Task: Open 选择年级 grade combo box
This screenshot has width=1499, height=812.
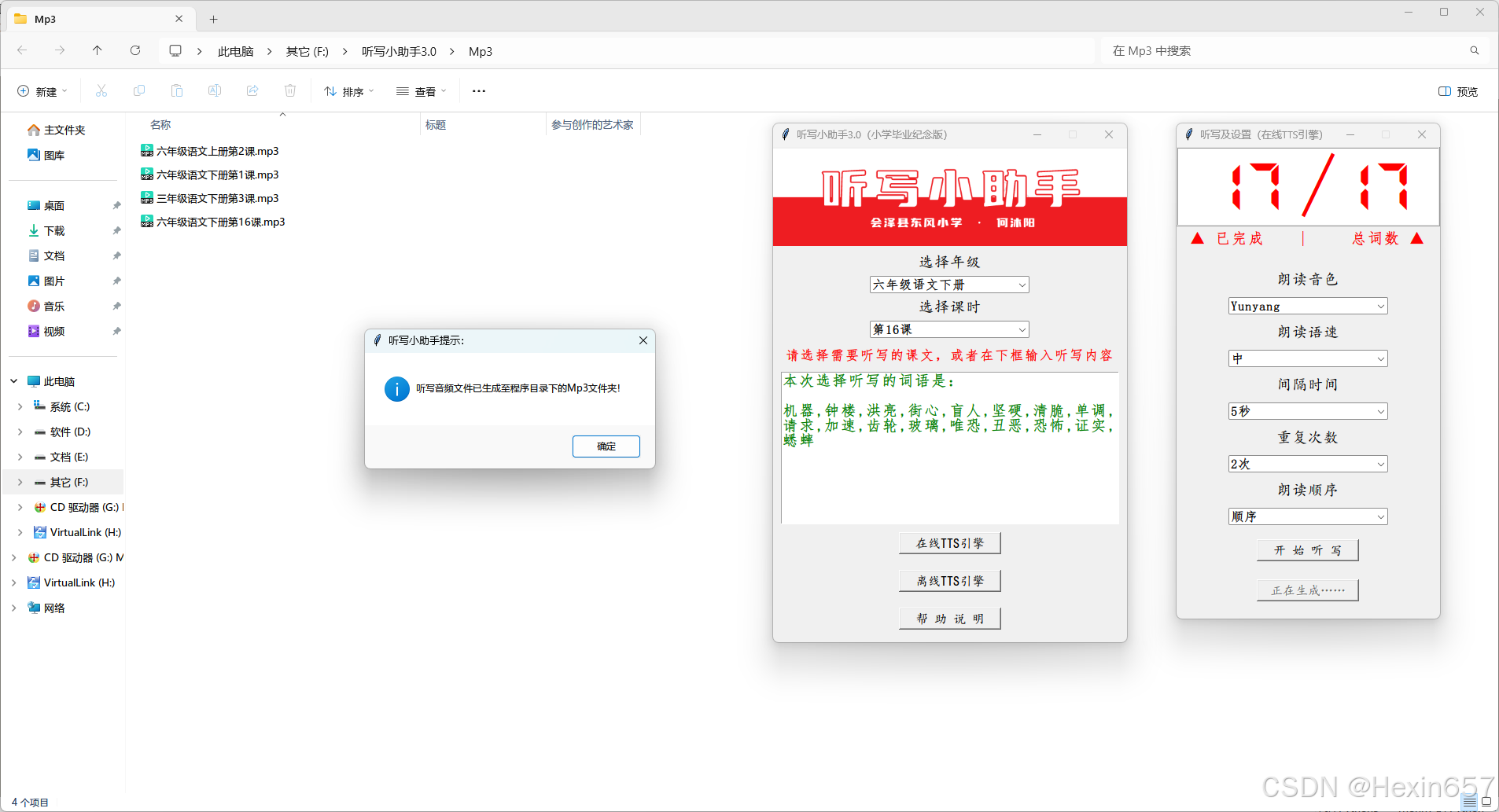Action: click(x=949, y=285)
